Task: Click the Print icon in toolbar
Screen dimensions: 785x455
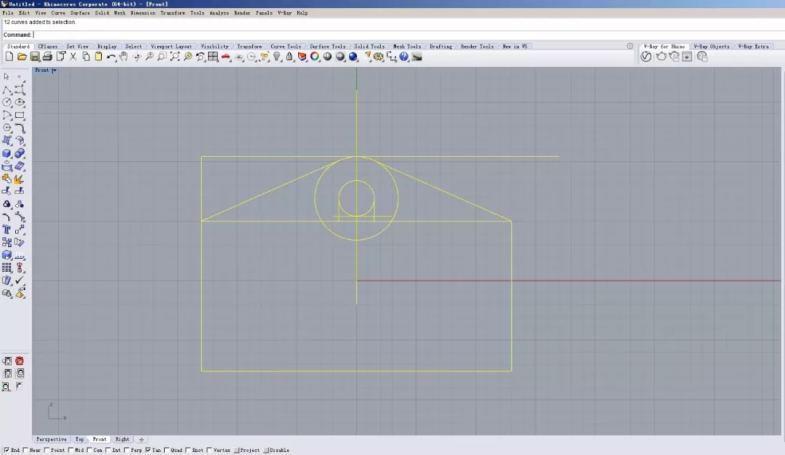Action: point(47,57)
